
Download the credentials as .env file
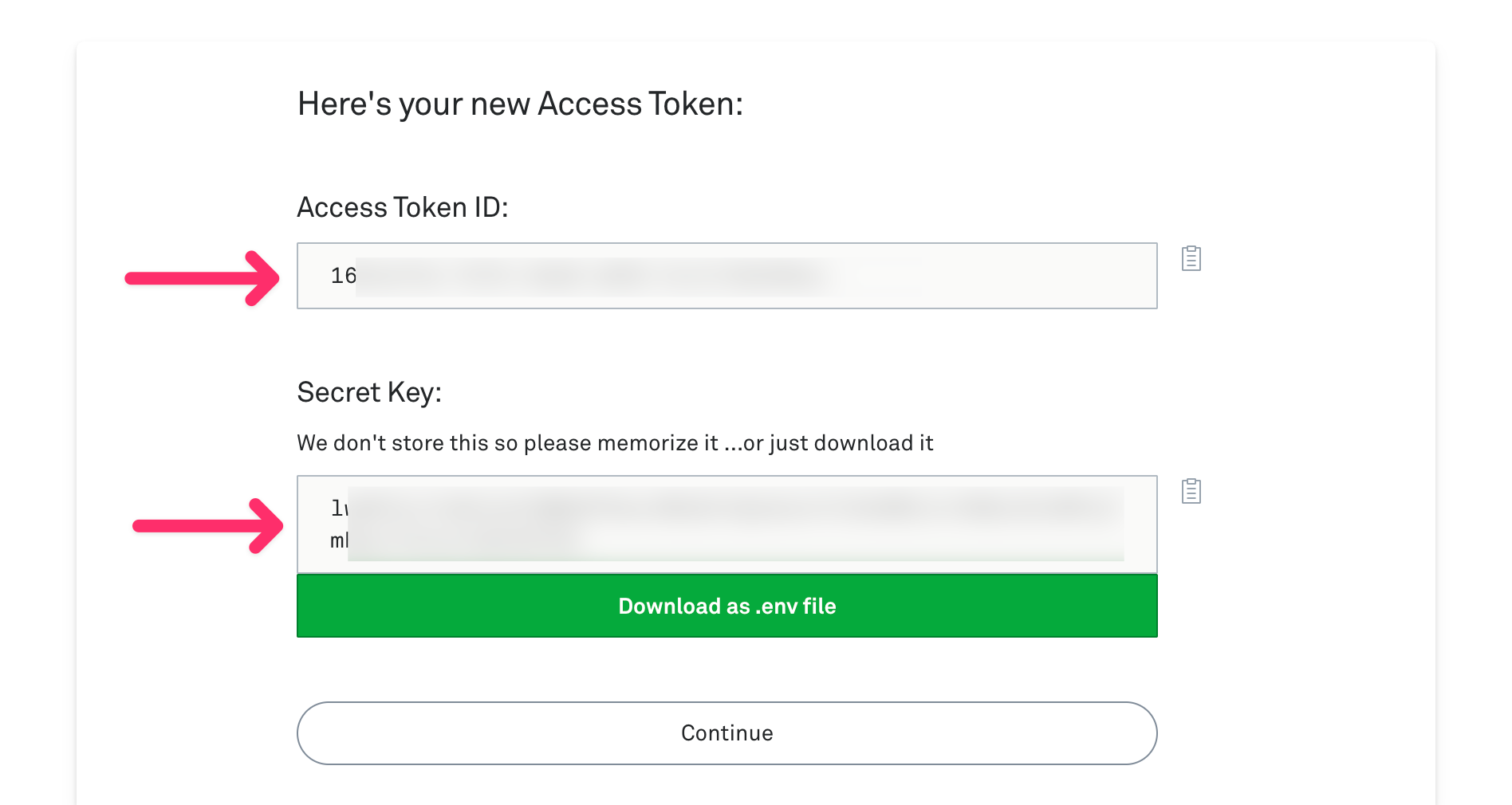[726, 606]
